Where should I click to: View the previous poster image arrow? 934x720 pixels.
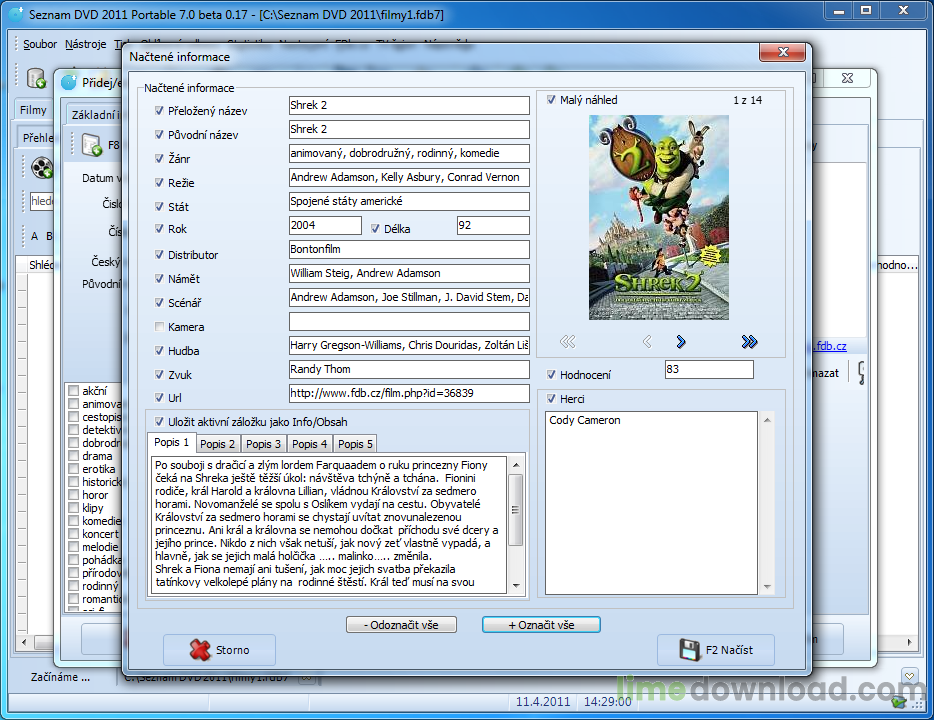647,341
